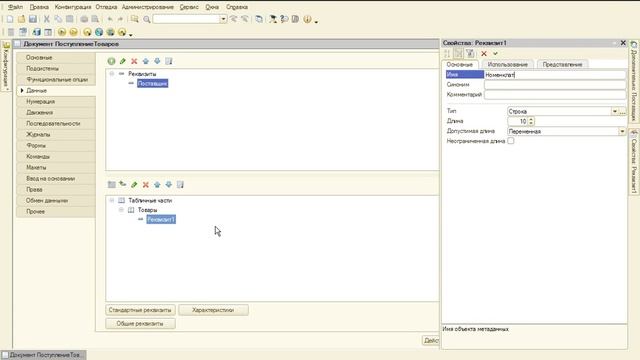Select the Макеты section tab
This screenshot has width=640, height=360.
click(56, 168)
